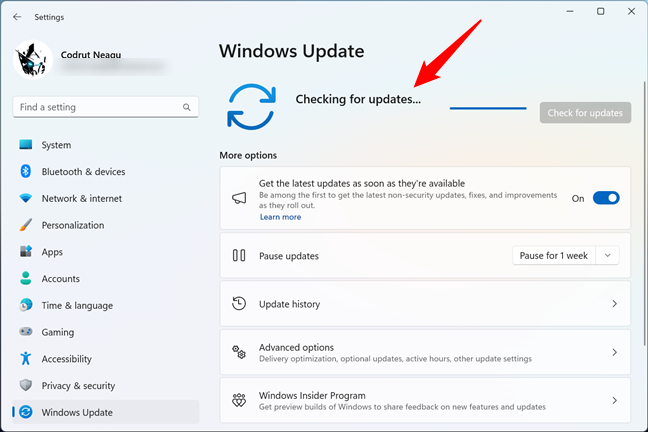Click the Advanced options gears icon
Viewport: 648px width, 432px height.
coord(239,352)
